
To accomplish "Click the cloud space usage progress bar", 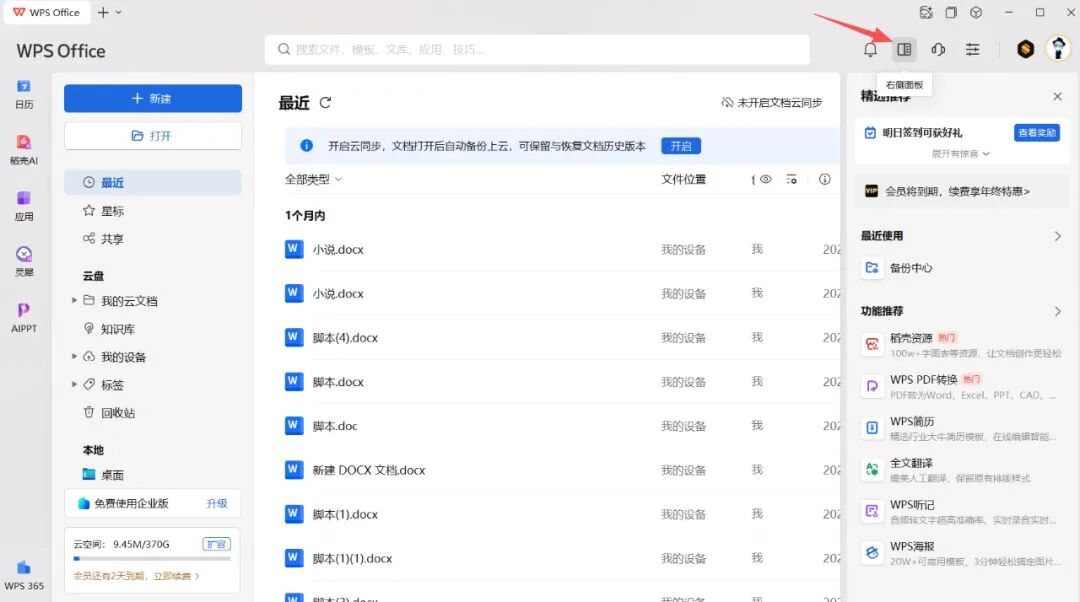I will click(x=152, y=559).
